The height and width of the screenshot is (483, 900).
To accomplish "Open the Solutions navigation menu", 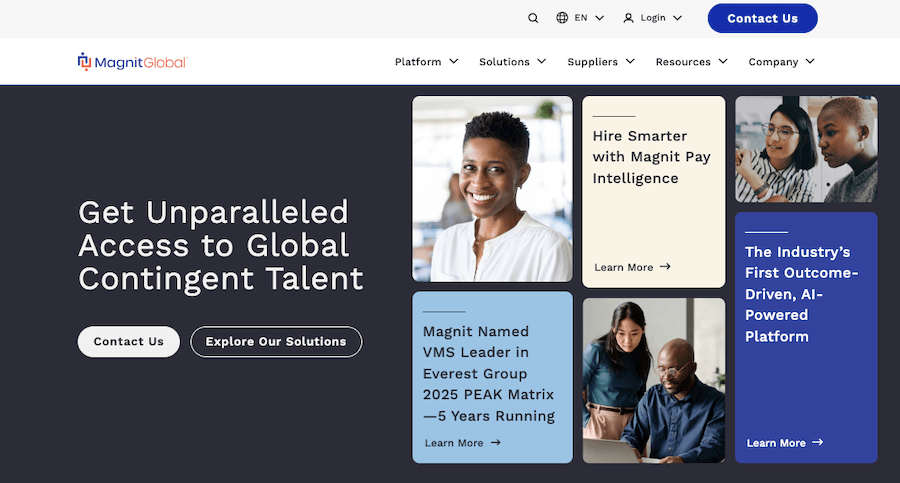I will coord(512,62).
